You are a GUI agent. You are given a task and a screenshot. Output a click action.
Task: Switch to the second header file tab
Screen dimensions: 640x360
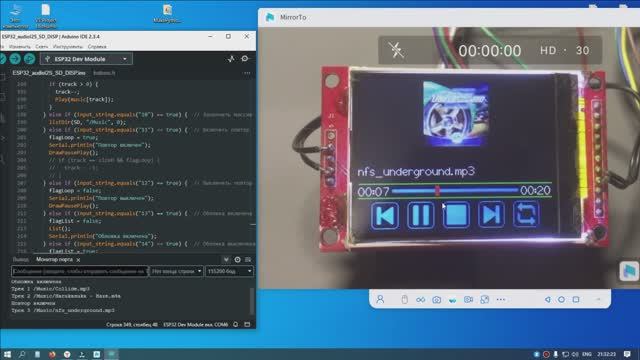click(104, 73)
